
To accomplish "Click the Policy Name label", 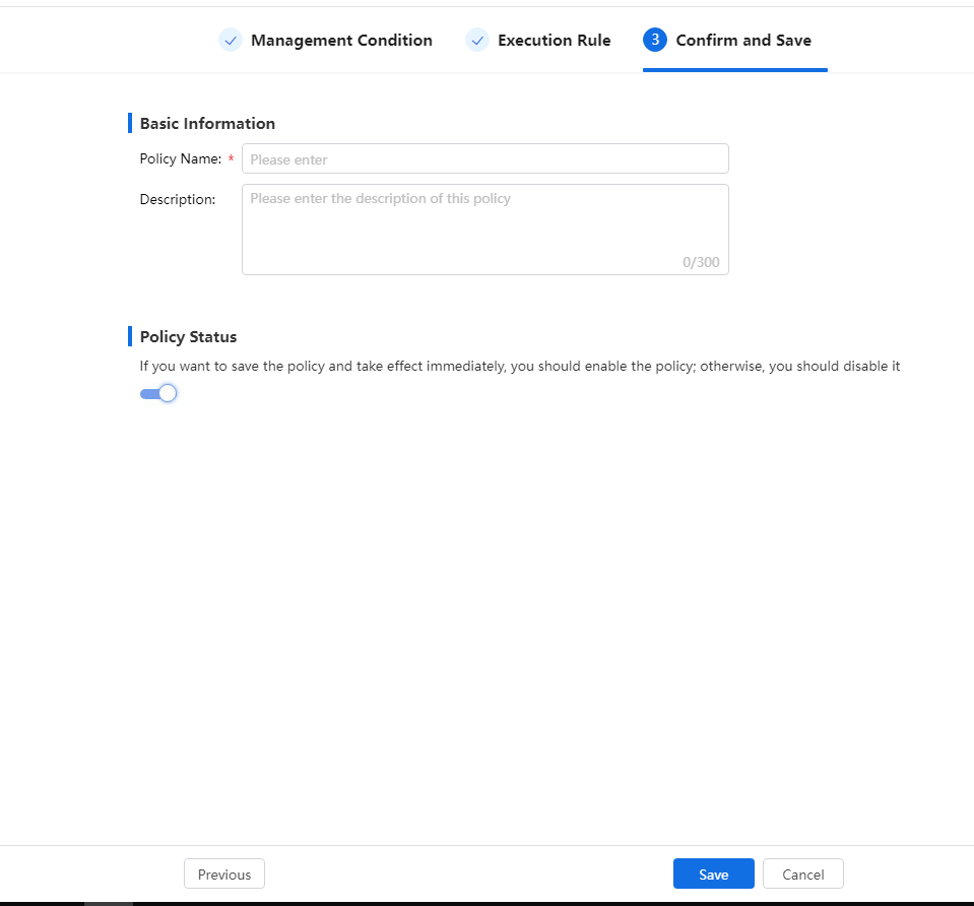I will pos(181,159).
